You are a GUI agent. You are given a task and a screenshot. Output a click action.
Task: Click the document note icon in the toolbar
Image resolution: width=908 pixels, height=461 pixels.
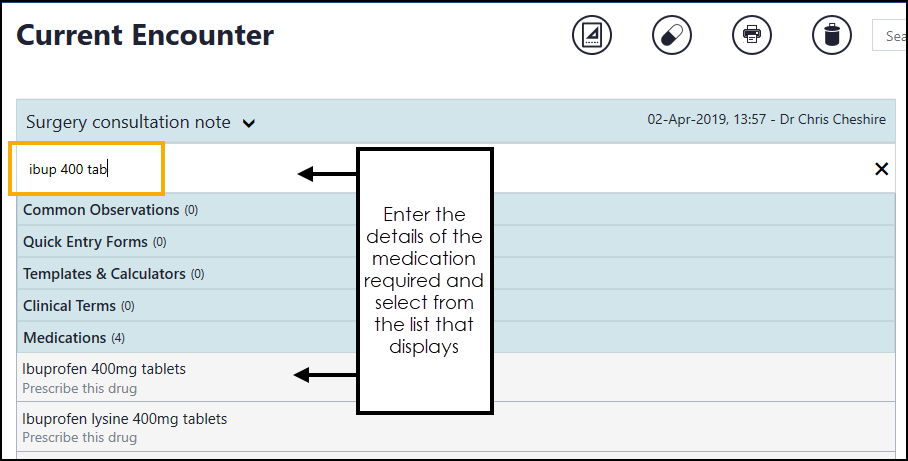[x=591, y=36]
